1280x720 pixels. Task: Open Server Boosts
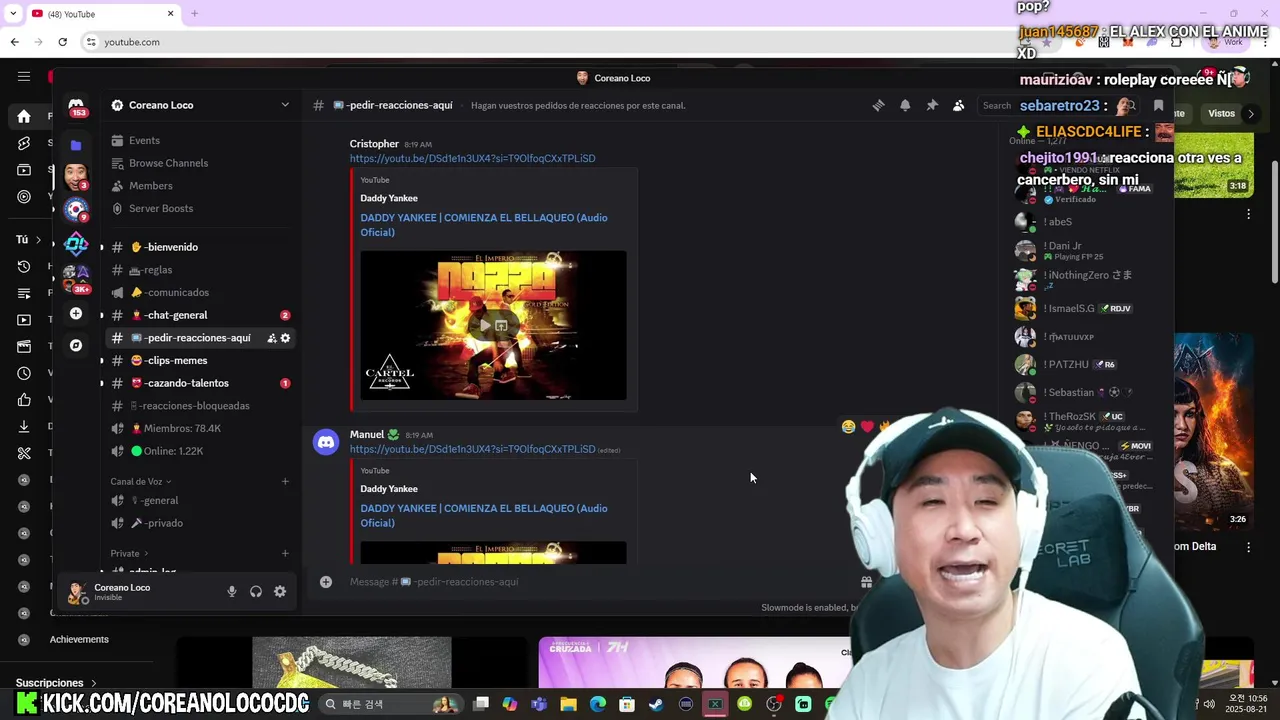200,208
